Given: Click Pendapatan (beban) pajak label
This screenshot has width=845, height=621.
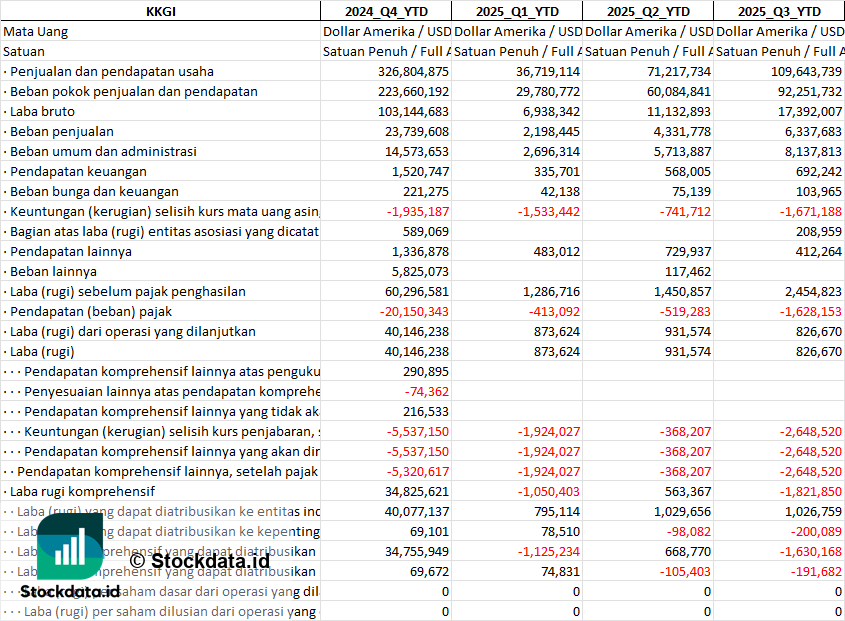Looking at the screenshot, I should point(91,310).
